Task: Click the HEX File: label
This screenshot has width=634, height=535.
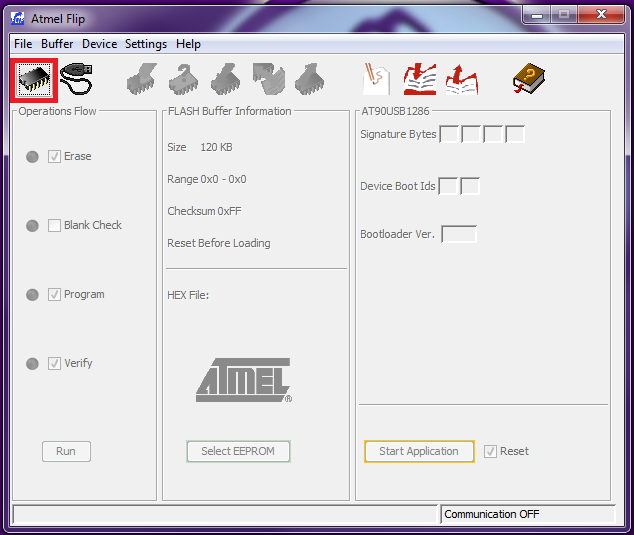Action: [x=188, y=295]
